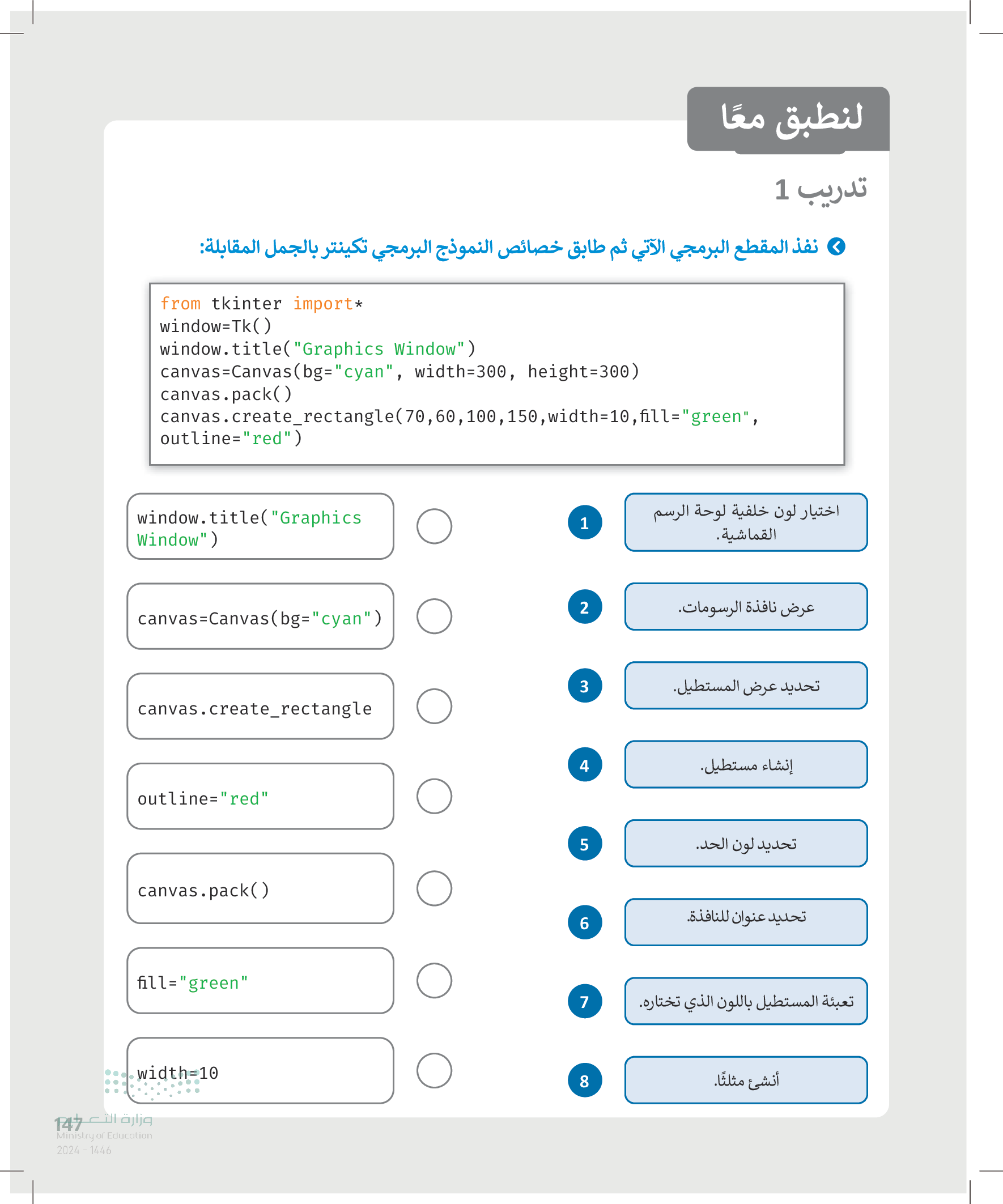The image size is (1003, 1204).
Task: Click the blue number 1 badge
Action: click(x=584, y=522)
